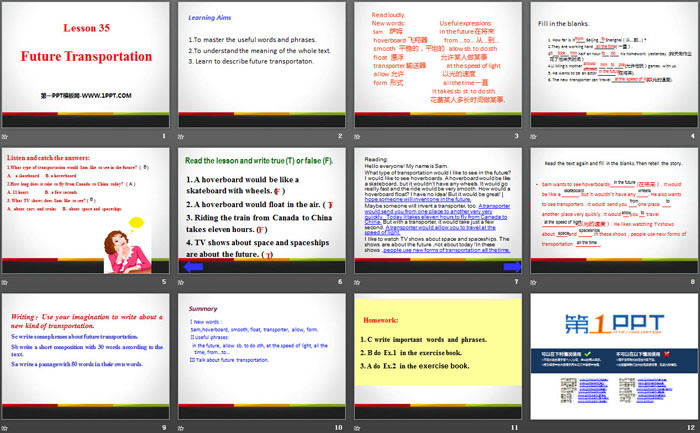Click the www.1ppt.com text on slide 1
Viewport: 700px width, 433px height.
pyautogui.click(x=85, y=93)
